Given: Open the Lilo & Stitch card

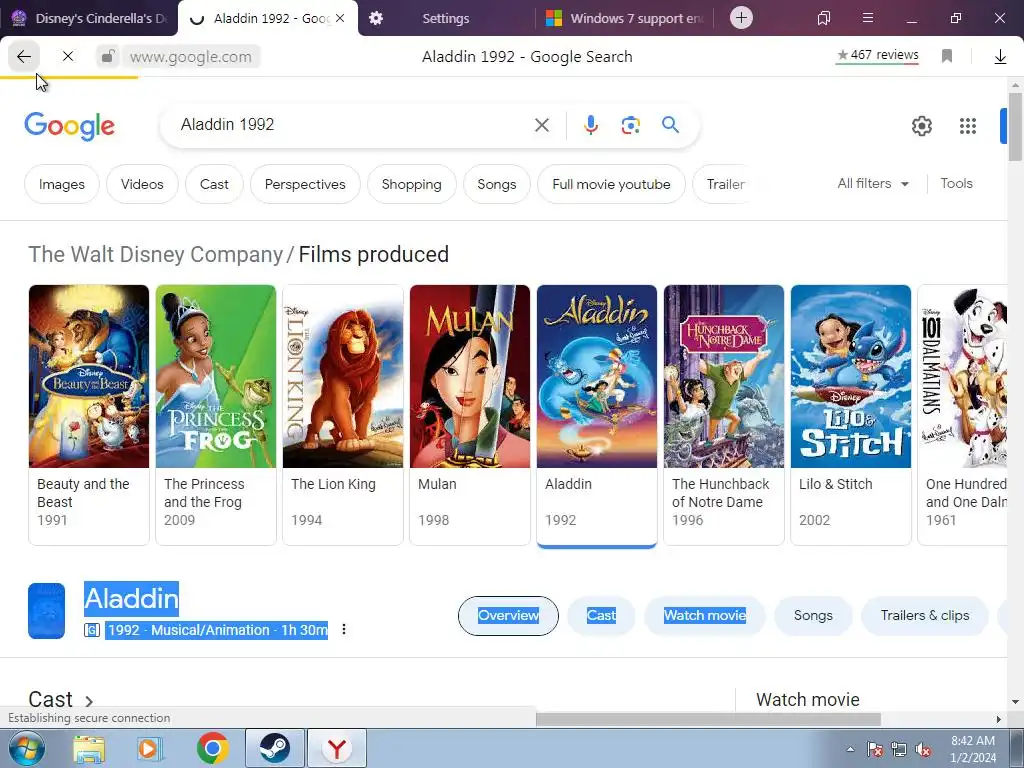Looking at the screenshot, I should click(x=850, y=415).
